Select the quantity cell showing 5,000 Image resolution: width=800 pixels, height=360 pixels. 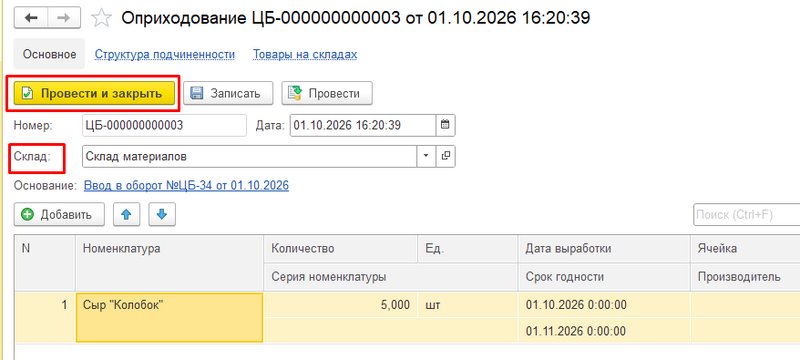(341, 305)
